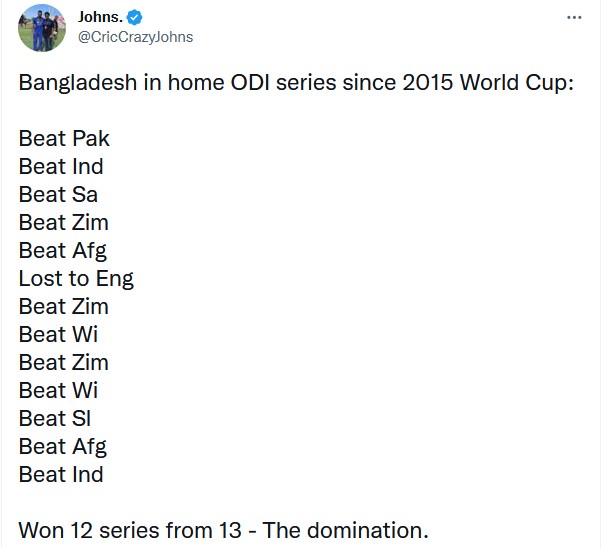This screenshot has height=548, width=603.
Task: Select the word Bangladesh in the headline
Action: (78, 83)
